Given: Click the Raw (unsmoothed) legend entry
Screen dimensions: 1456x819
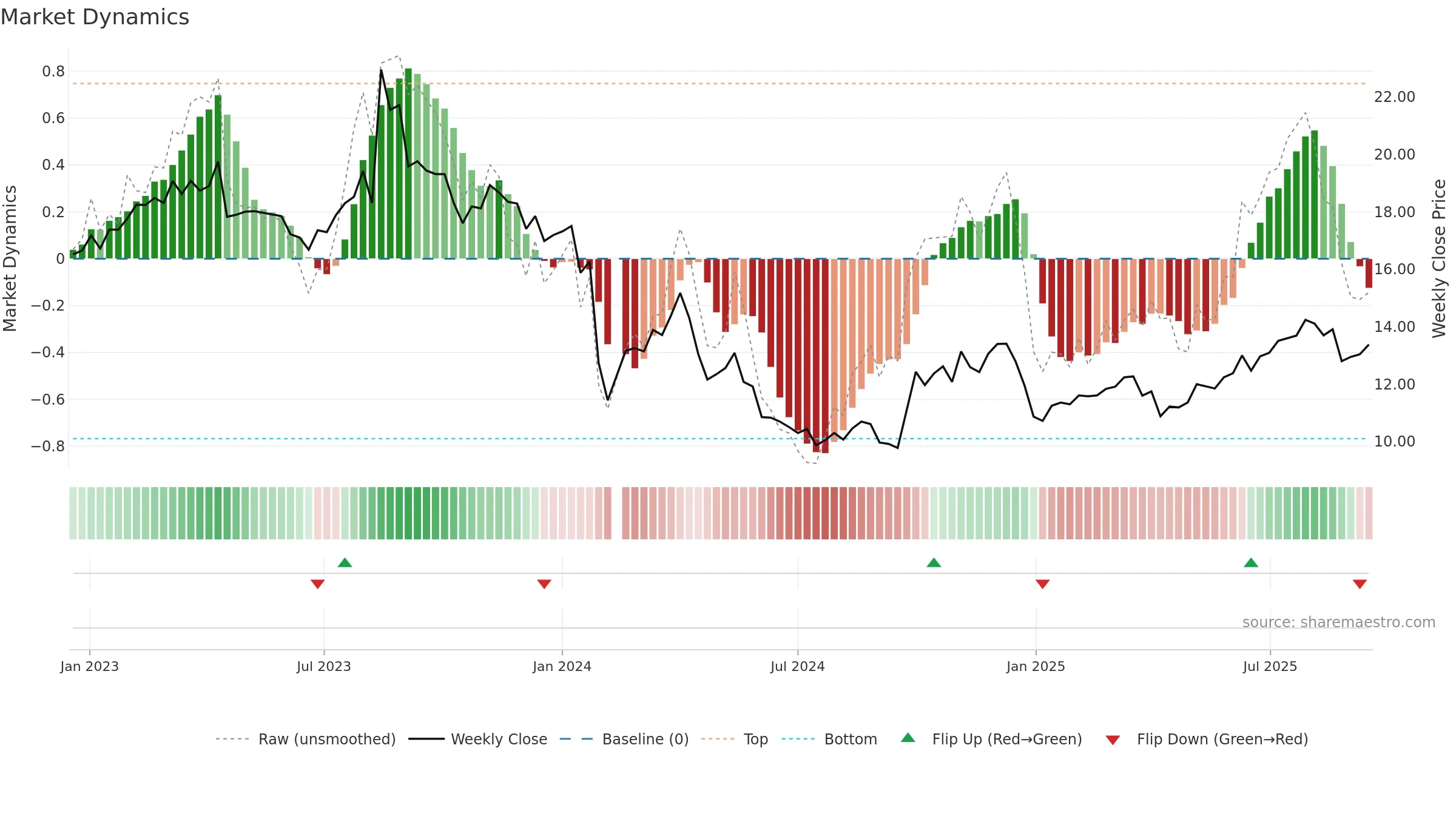Looking at the screenshot, I should click(x=306, y=739).
